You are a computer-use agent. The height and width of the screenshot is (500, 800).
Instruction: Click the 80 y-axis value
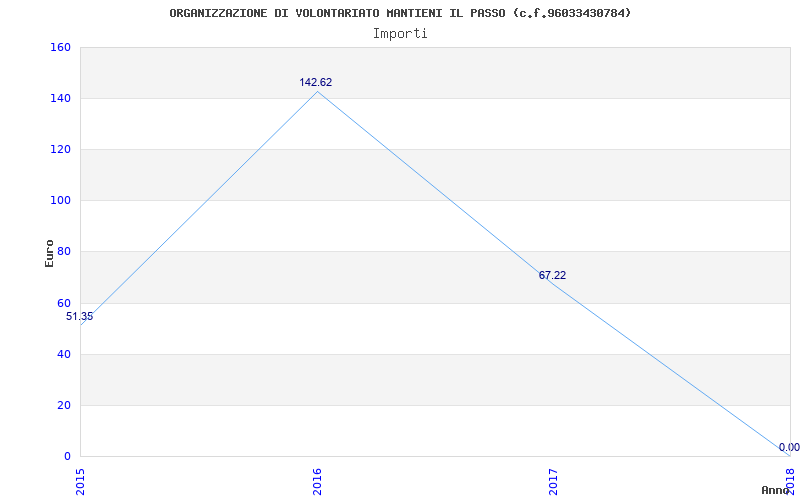pos(63,252)
